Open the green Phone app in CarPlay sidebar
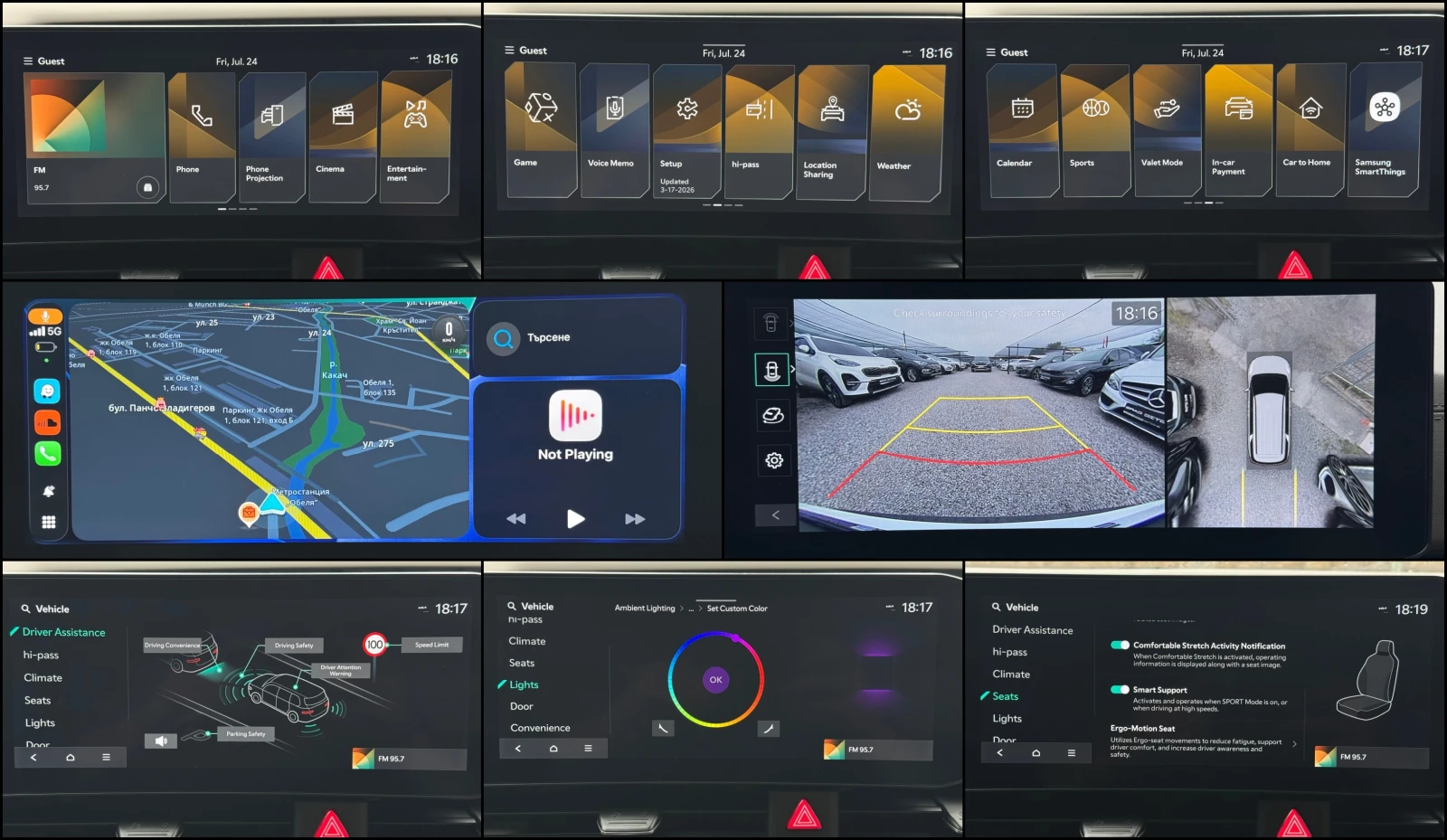This screenshot has width=1447, height=840. coord(47,453)
